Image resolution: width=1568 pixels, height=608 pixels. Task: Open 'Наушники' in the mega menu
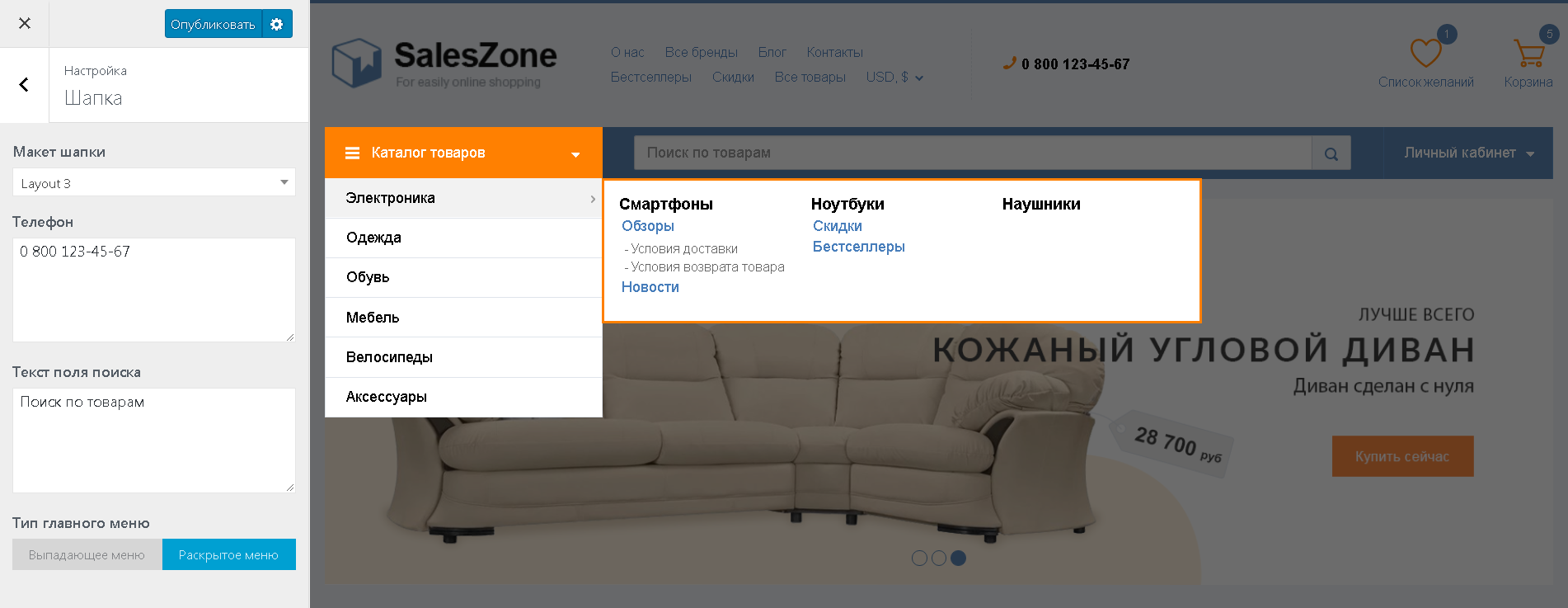(1041, 204)
